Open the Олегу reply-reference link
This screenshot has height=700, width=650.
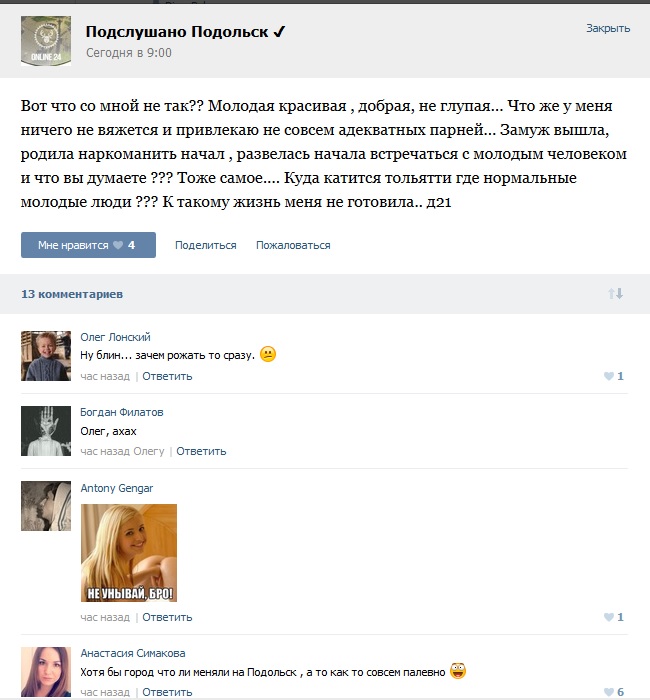click(x=149, y=451)
